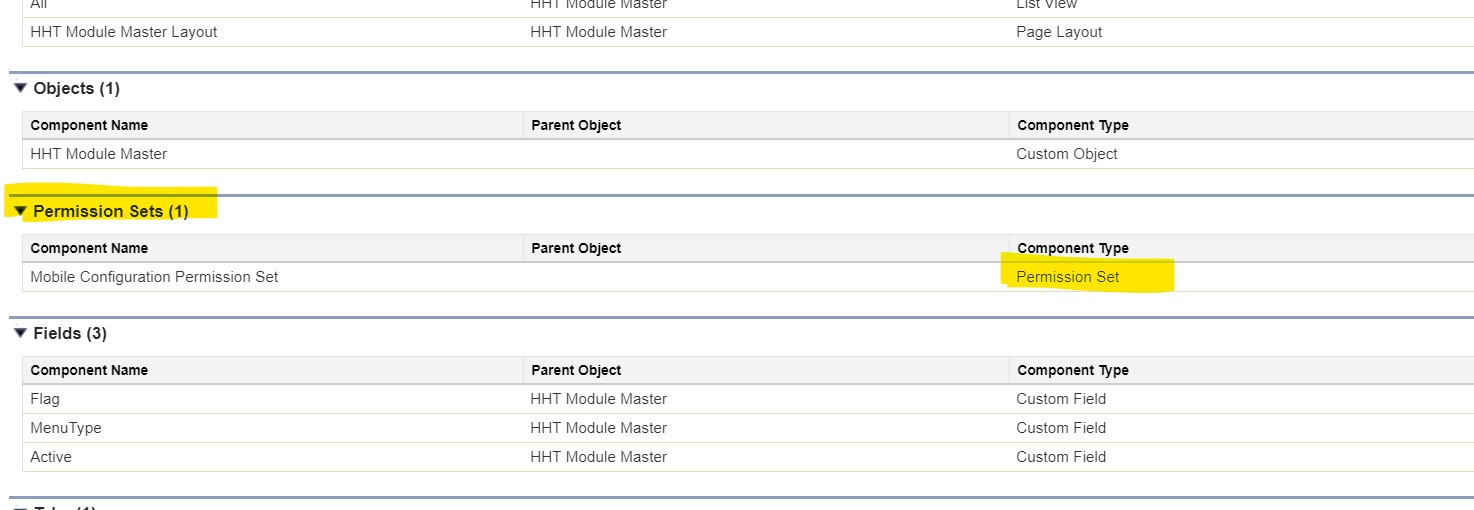The height and width of the screenshot is (510, 1474).
Task: Collapse the Fields section triangle
Action: point(20,333)
